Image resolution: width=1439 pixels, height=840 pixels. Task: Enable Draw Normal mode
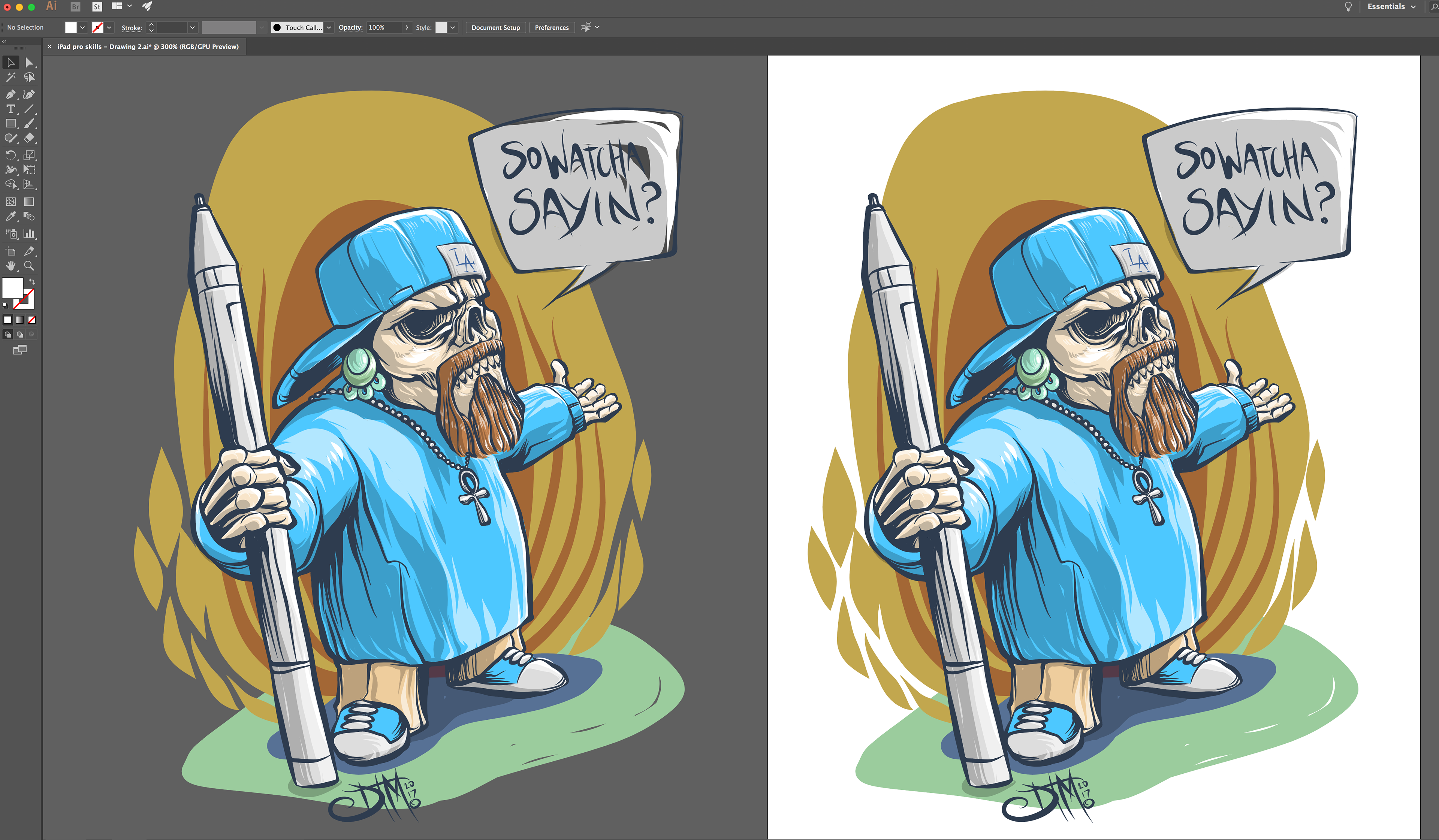tap(8, 335)
